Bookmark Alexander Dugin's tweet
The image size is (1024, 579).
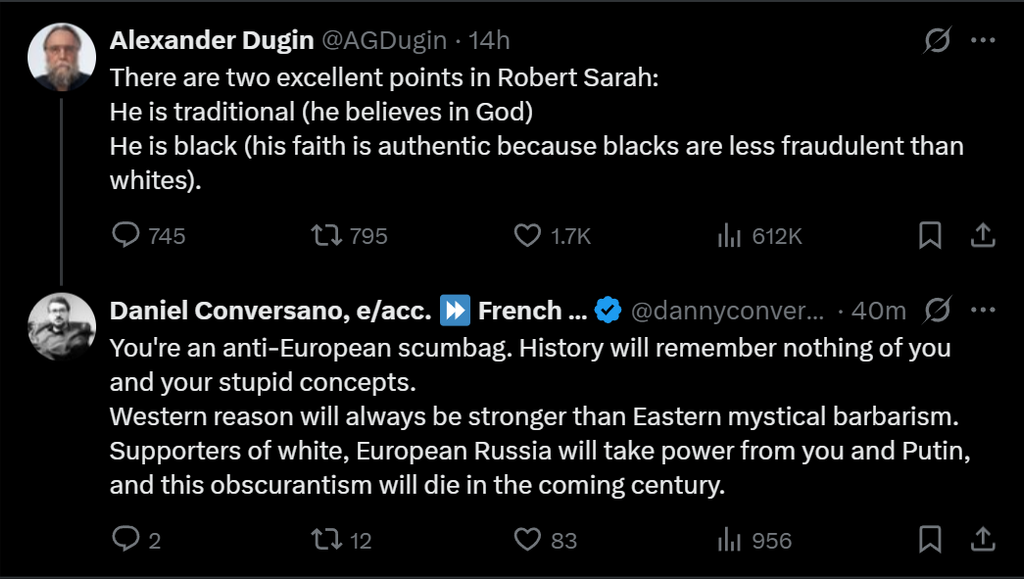(x=930, y=235)
